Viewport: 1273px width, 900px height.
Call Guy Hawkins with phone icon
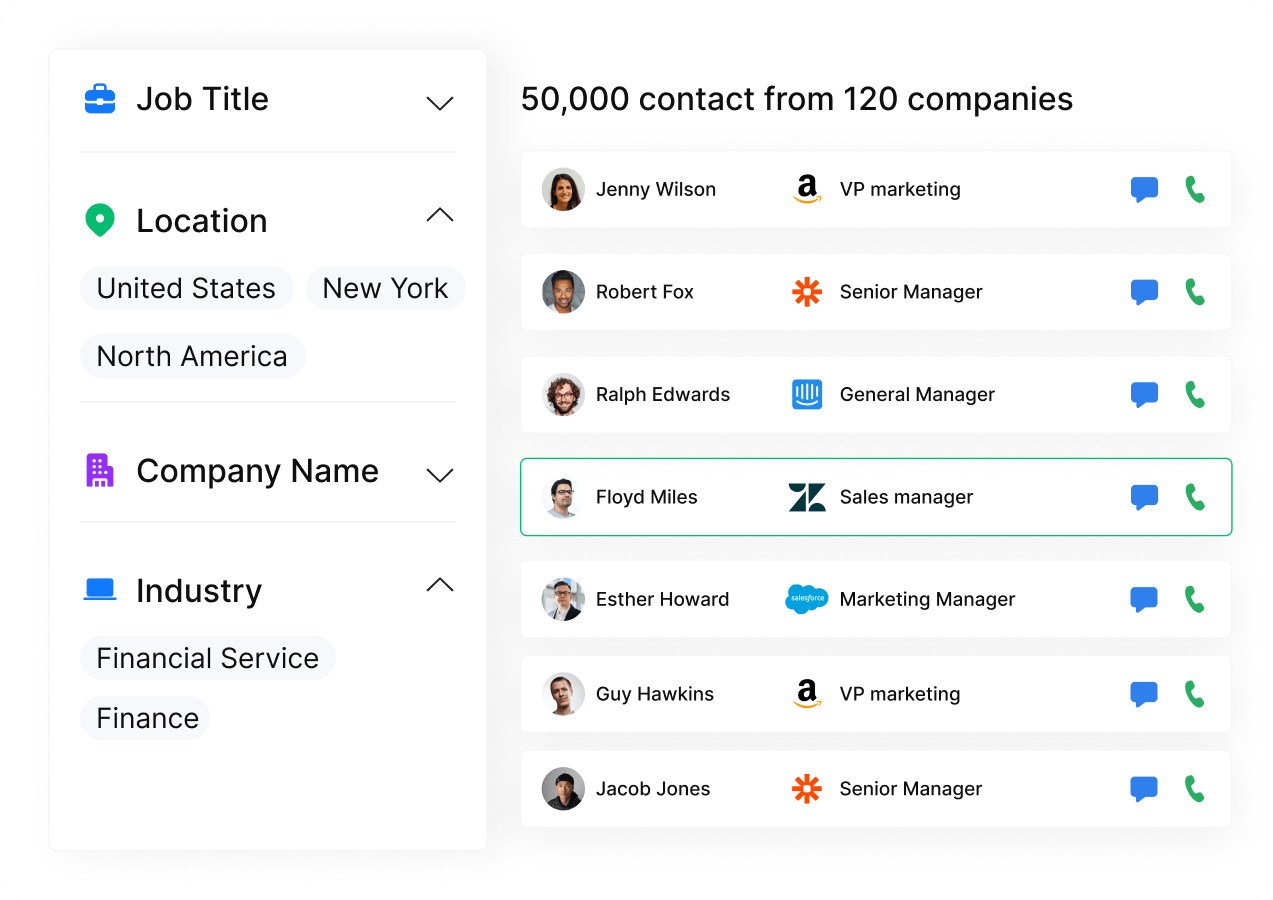pyautogui.click(x=1195, y=694)
